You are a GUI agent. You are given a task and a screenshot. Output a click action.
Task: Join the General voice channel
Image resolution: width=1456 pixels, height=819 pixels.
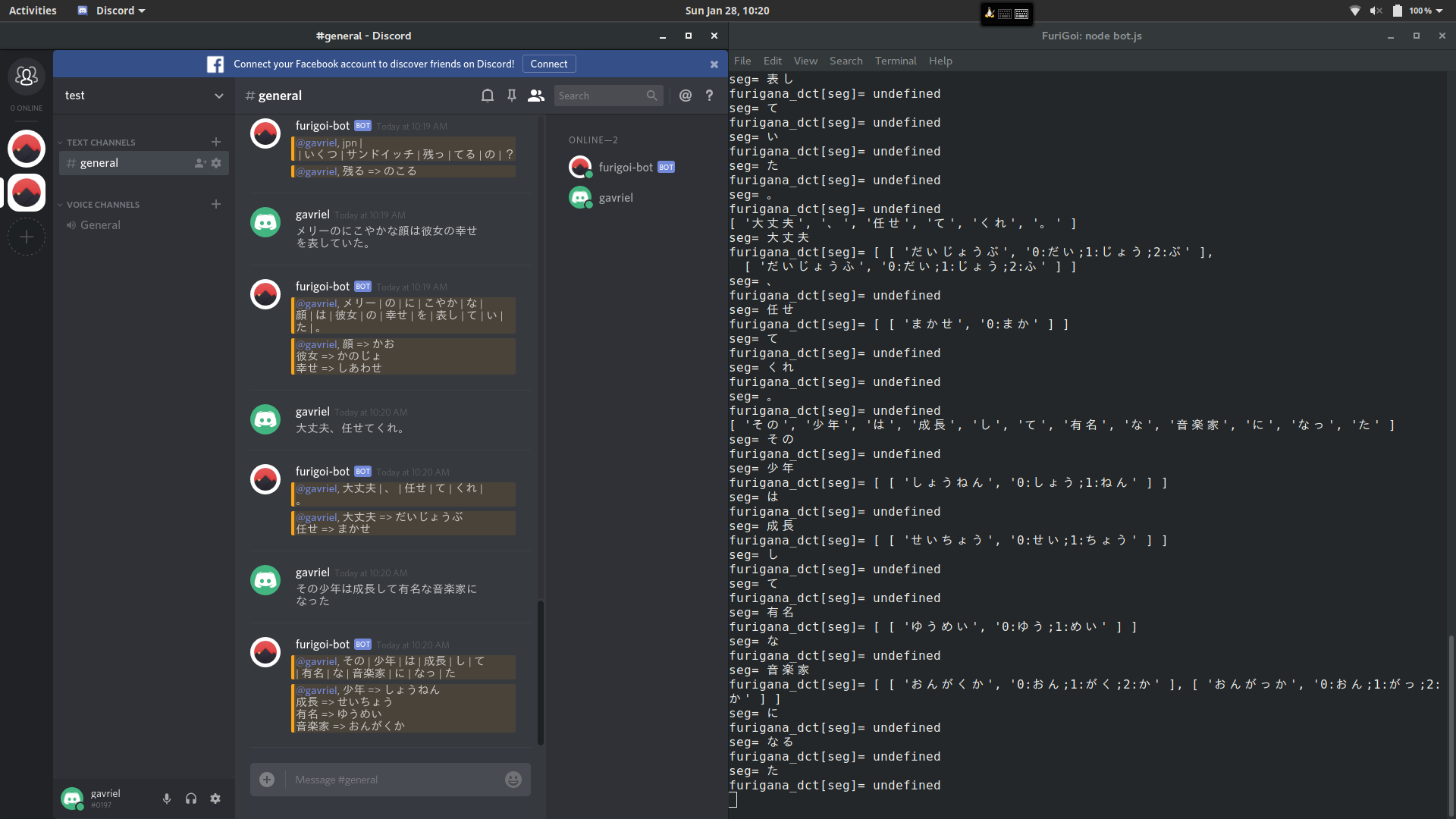[100, 225]
